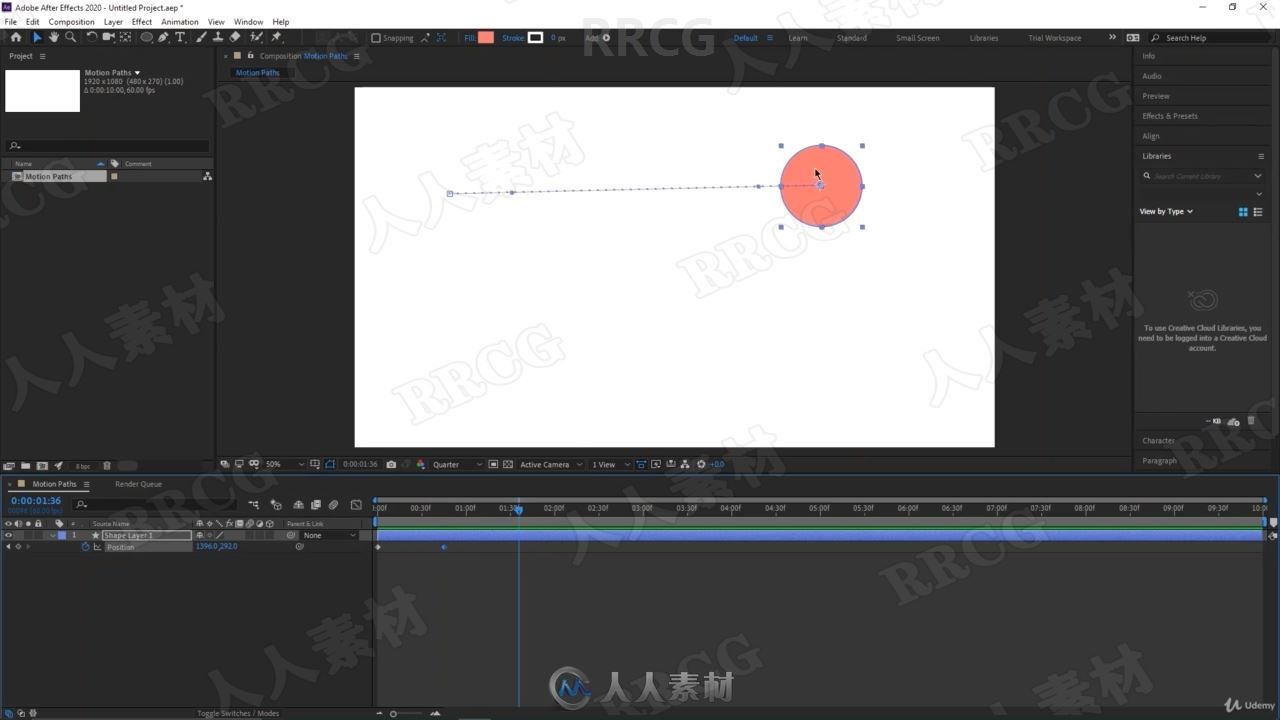
Task: Toggle mask and shape path visibility
Action: (330, 464)
